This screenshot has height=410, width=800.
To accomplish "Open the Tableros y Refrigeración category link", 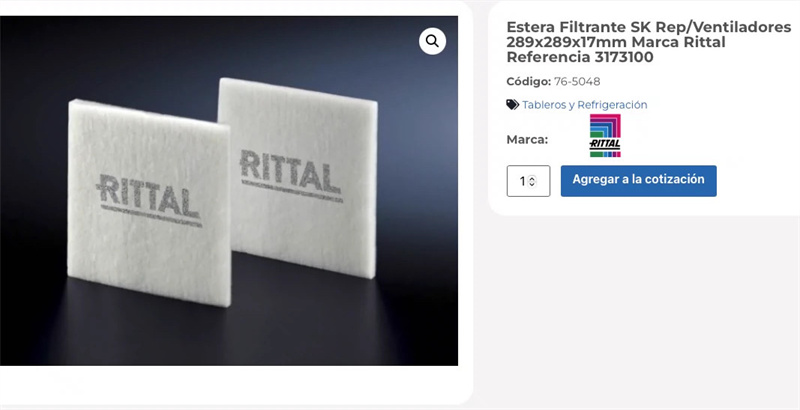I will tap(585, 105).
